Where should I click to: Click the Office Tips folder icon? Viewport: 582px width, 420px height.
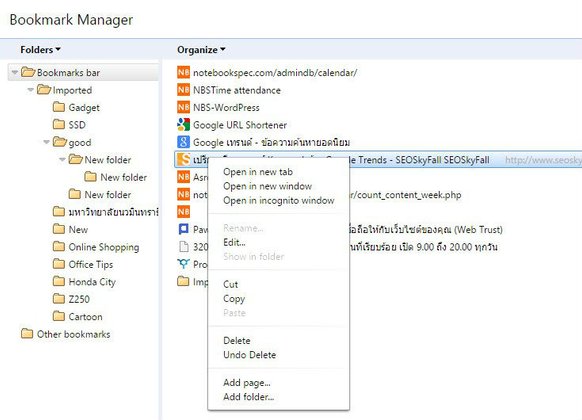click(x=59, y=264)
